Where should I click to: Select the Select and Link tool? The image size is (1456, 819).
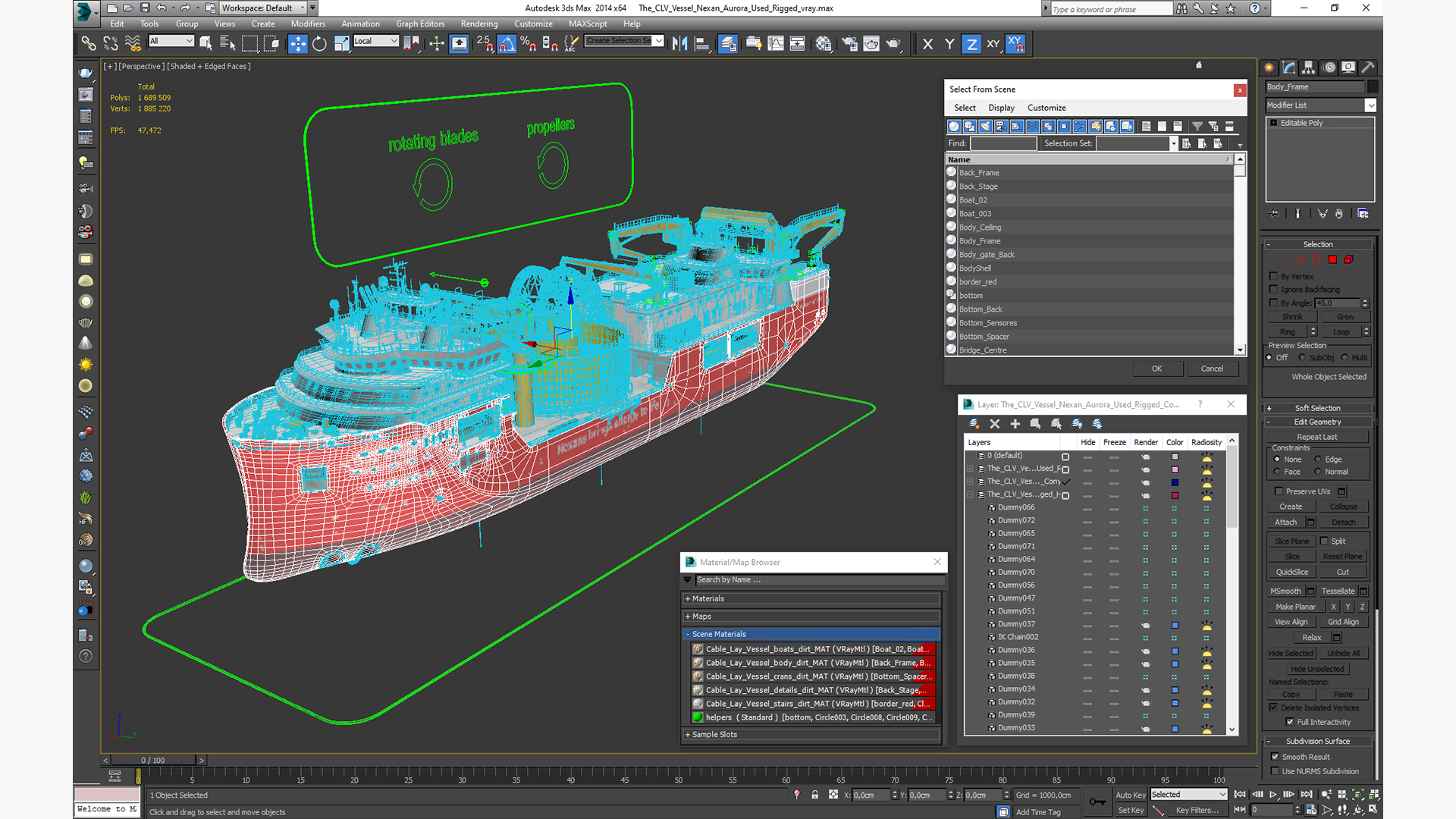(89, 44)
